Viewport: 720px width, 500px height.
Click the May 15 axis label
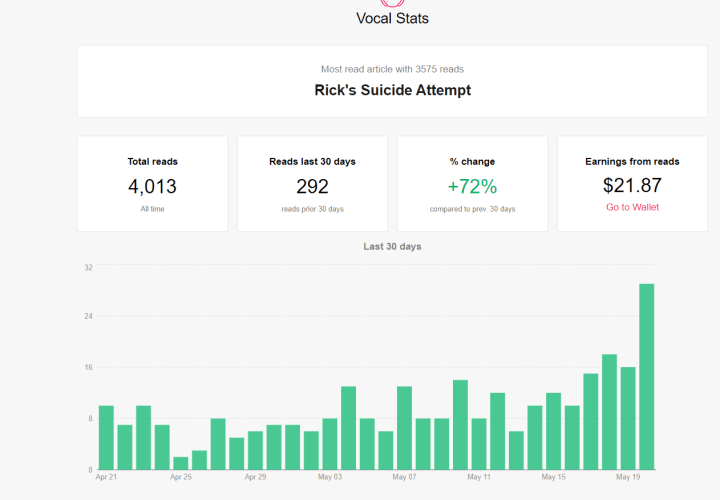[x=553, y=477]
